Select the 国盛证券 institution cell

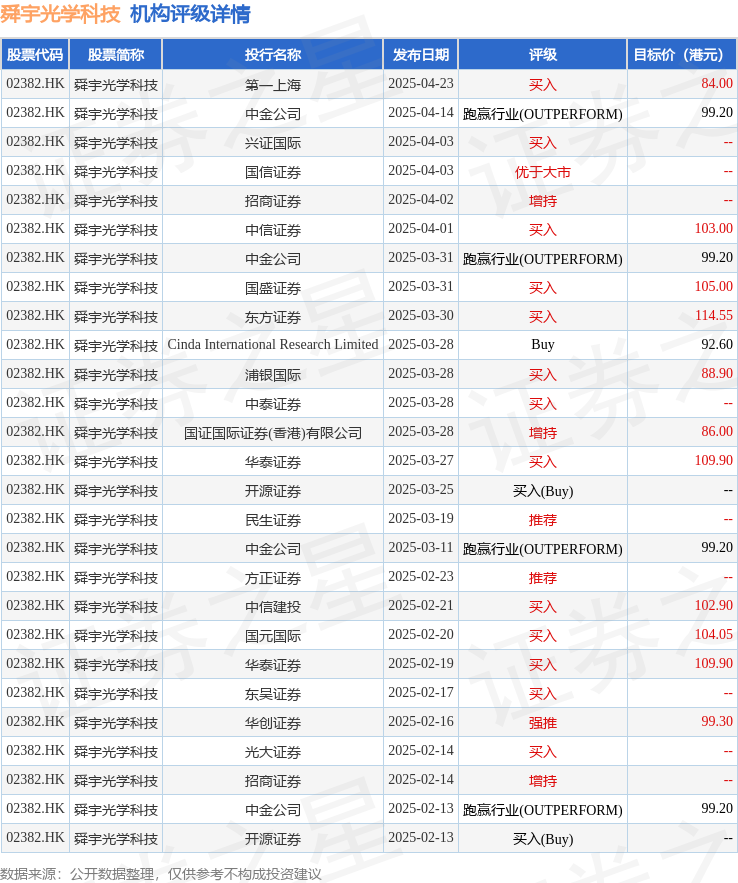tap(273, 288)
